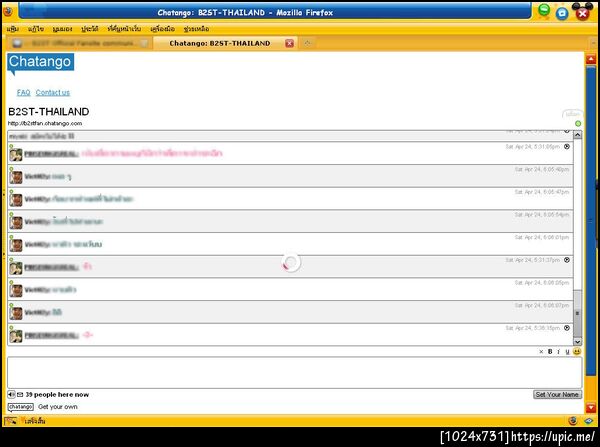The image size is (600, 447).
Task: Click the round icon on the last chat message
Action: tap(567, 328)
